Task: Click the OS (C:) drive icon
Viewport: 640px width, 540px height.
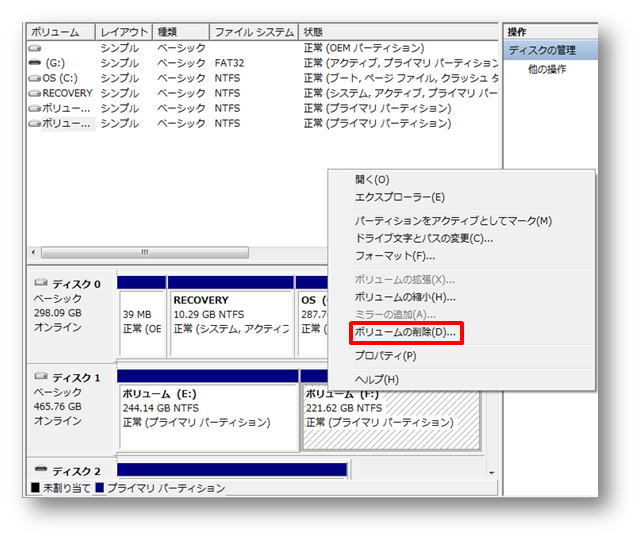Action: 35,78
